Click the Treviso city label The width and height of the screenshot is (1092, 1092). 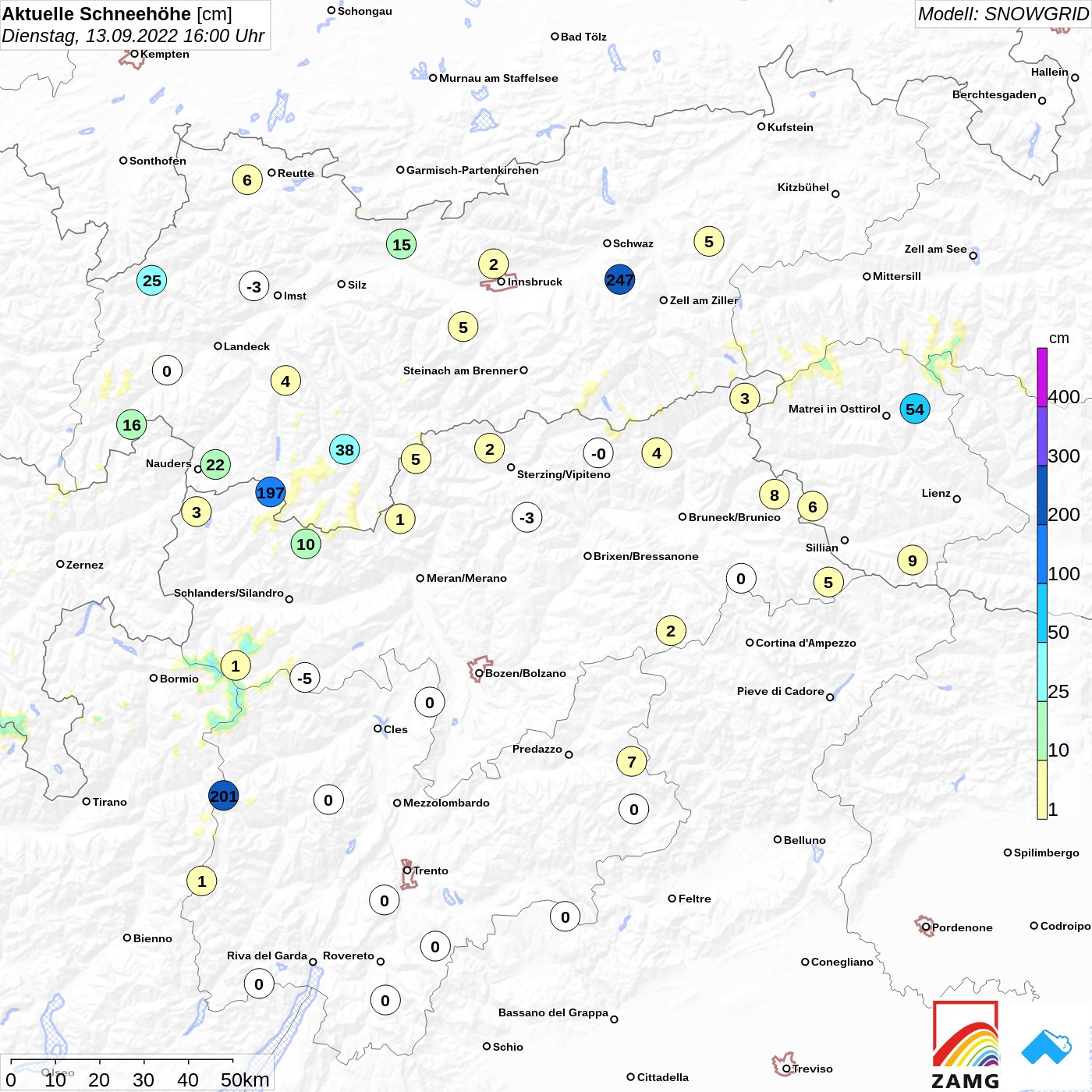pos(813,1069)
